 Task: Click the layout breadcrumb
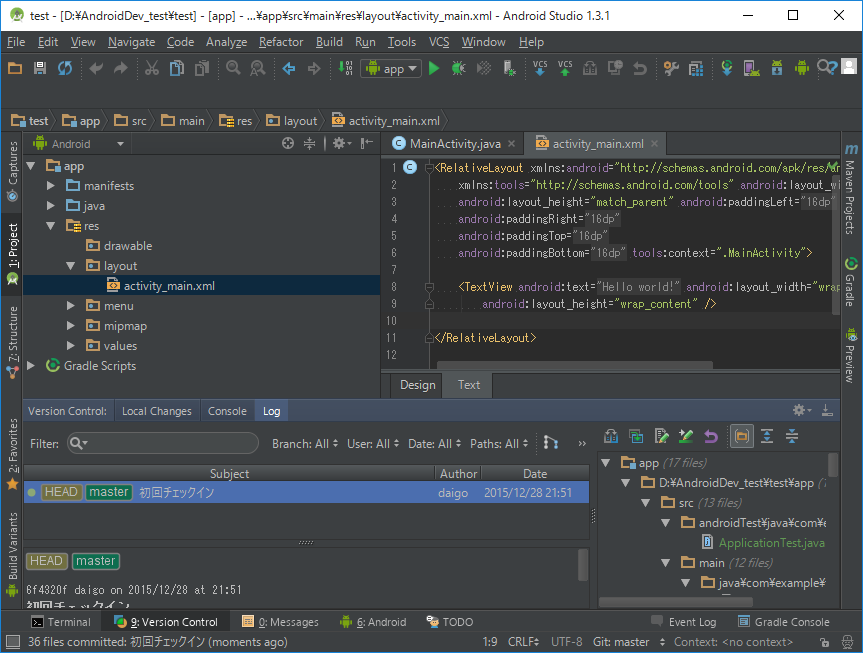pyautogui.click(x=292, y=121)
